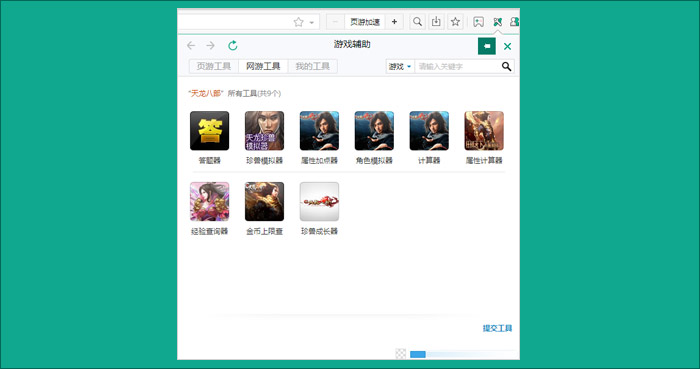
Task: Click the image bookmark toolbar icon
Action: [x=479, y=22]
